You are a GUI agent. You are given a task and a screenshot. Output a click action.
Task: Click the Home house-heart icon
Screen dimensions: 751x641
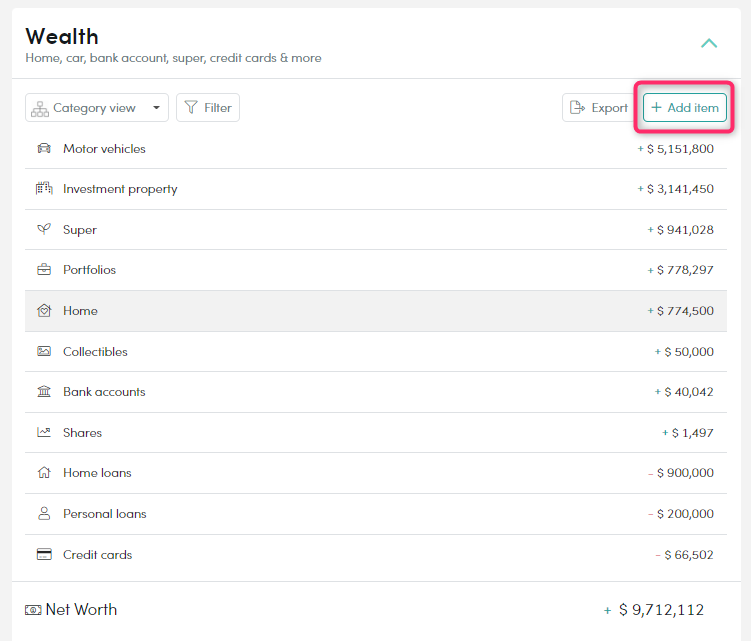[44, 310]
